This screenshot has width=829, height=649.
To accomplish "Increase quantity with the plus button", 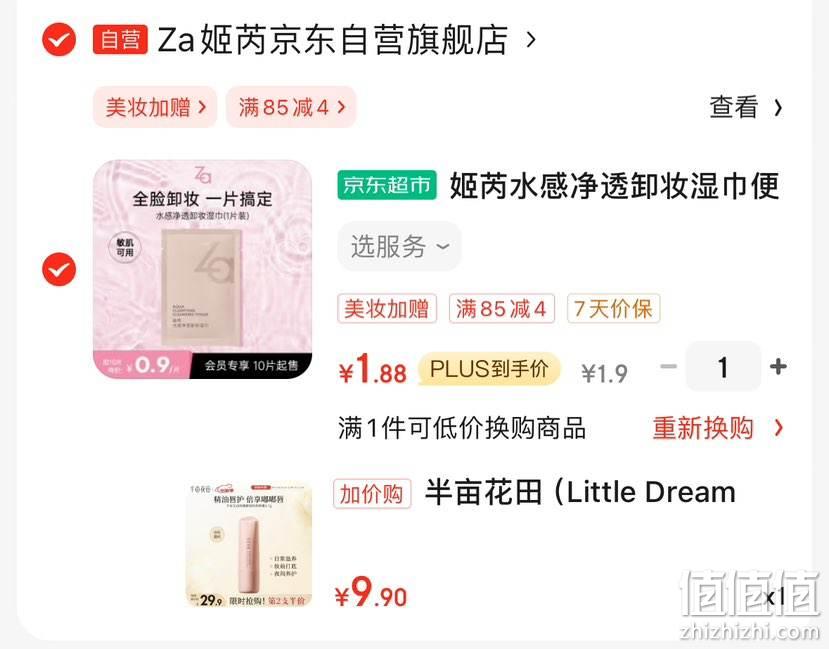I will [x=778, y=366].
